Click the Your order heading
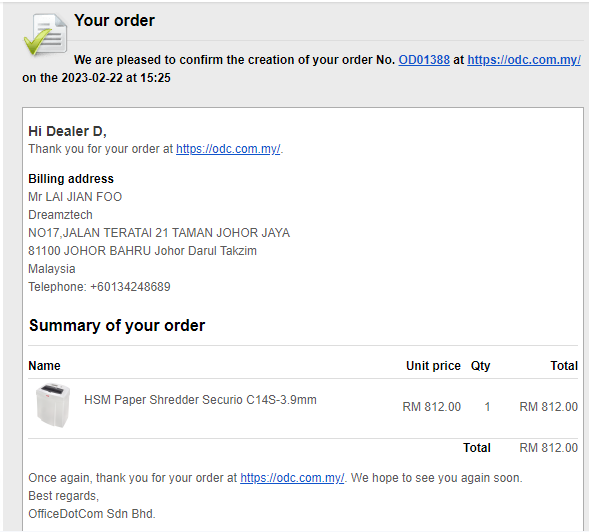Screen dimensions: 589x532 [114, 20]
